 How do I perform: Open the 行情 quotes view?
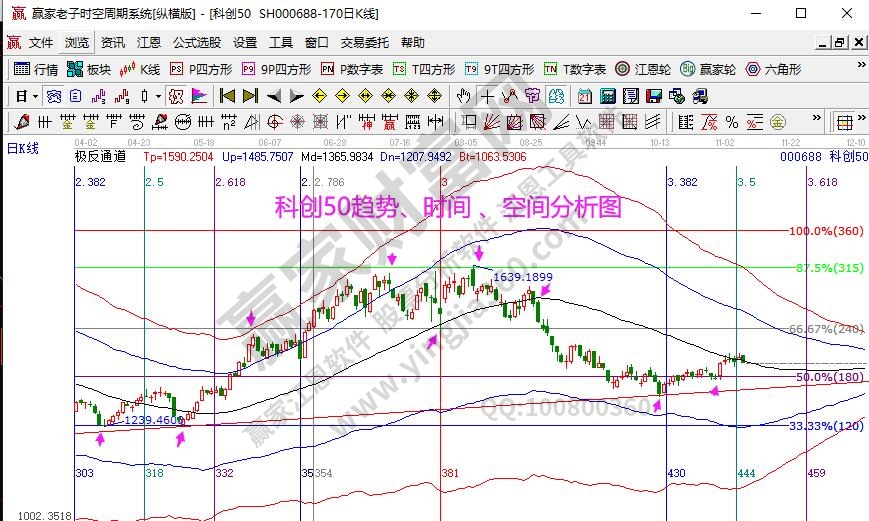36,69
